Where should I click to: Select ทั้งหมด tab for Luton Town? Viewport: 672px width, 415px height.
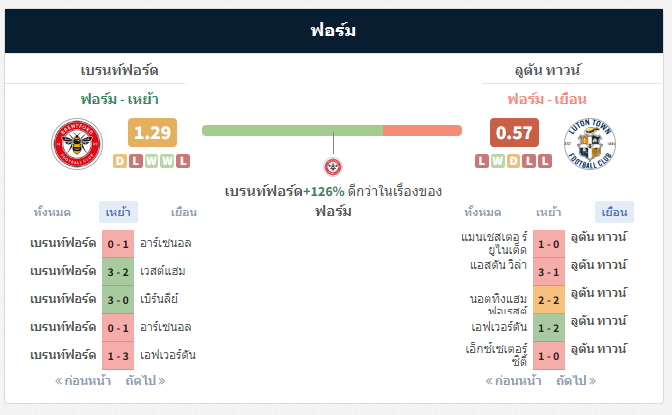coord(483,212)
